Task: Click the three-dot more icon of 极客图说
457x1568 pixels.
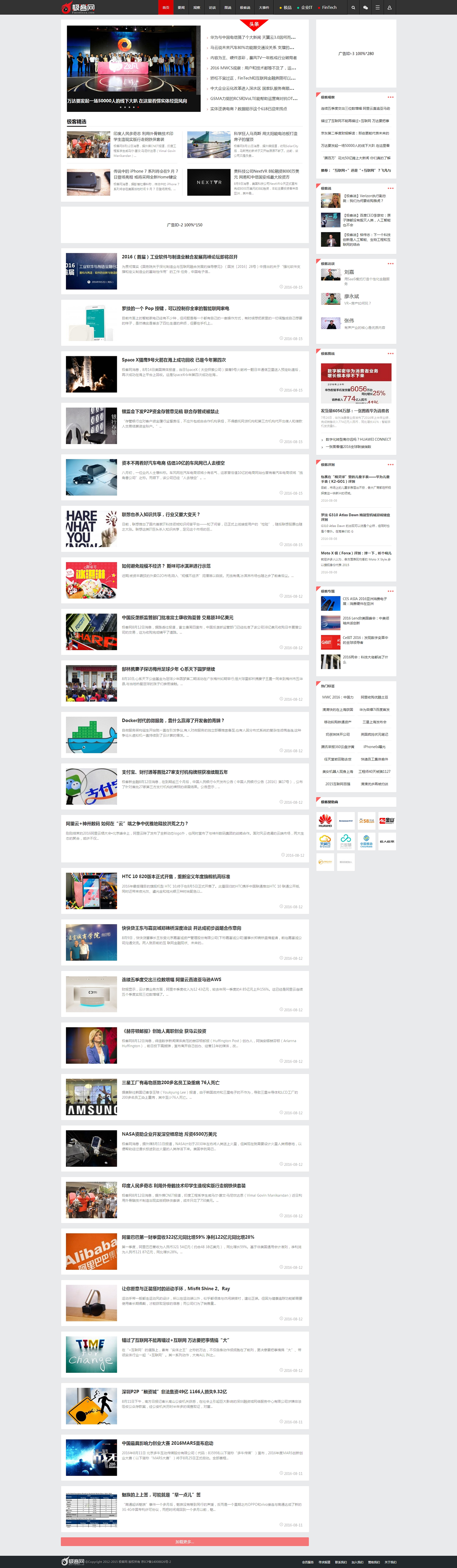Action: tap(391, 354)
